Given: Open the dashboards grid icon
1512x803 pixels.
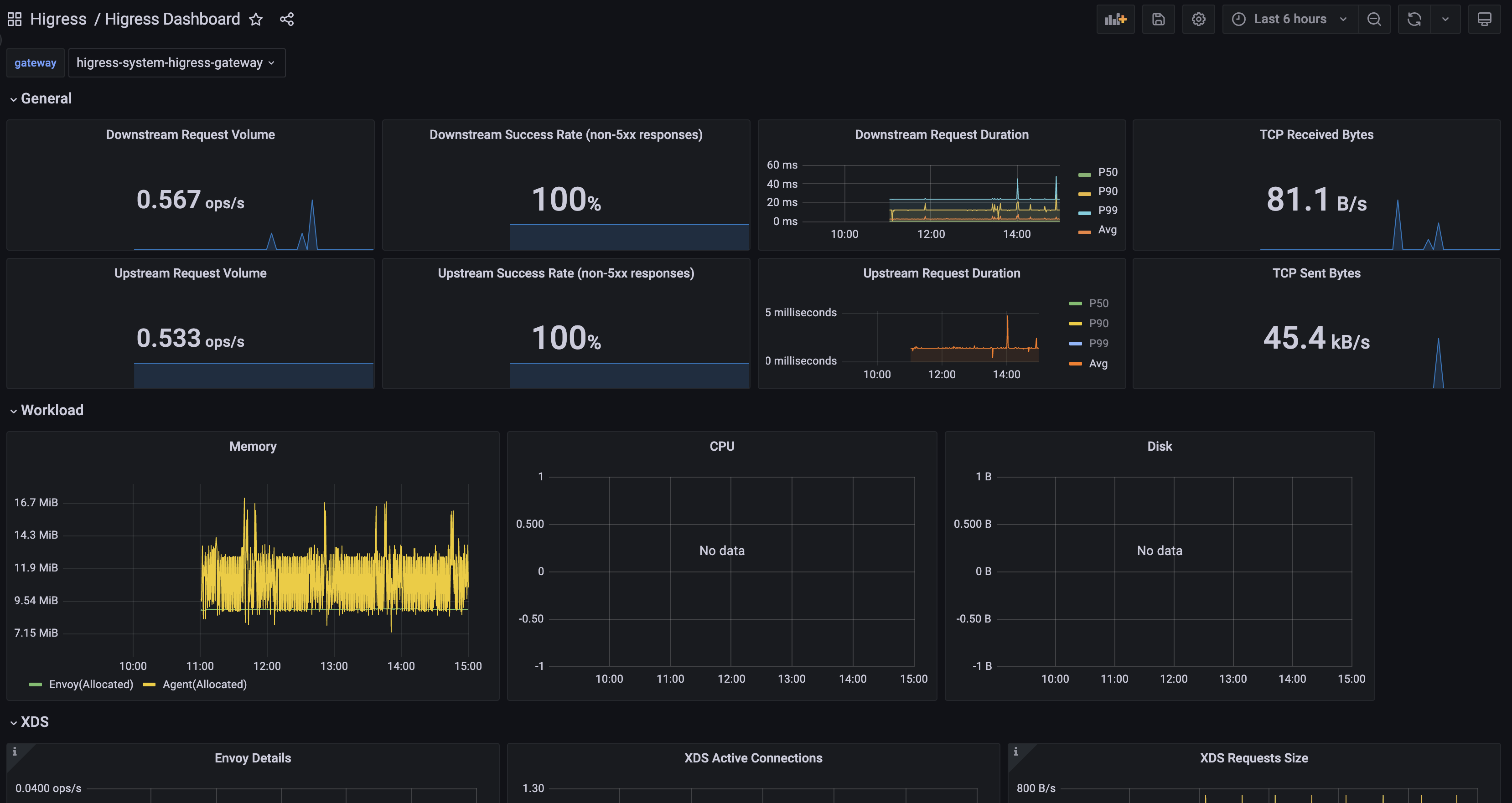Looking at the screenshot, I should click(15, 19).
